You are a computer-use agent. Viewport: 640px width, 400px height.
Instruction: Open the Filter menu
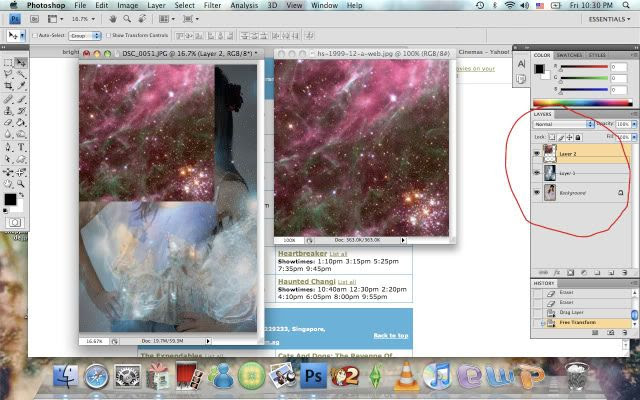[x=212, y=5]
